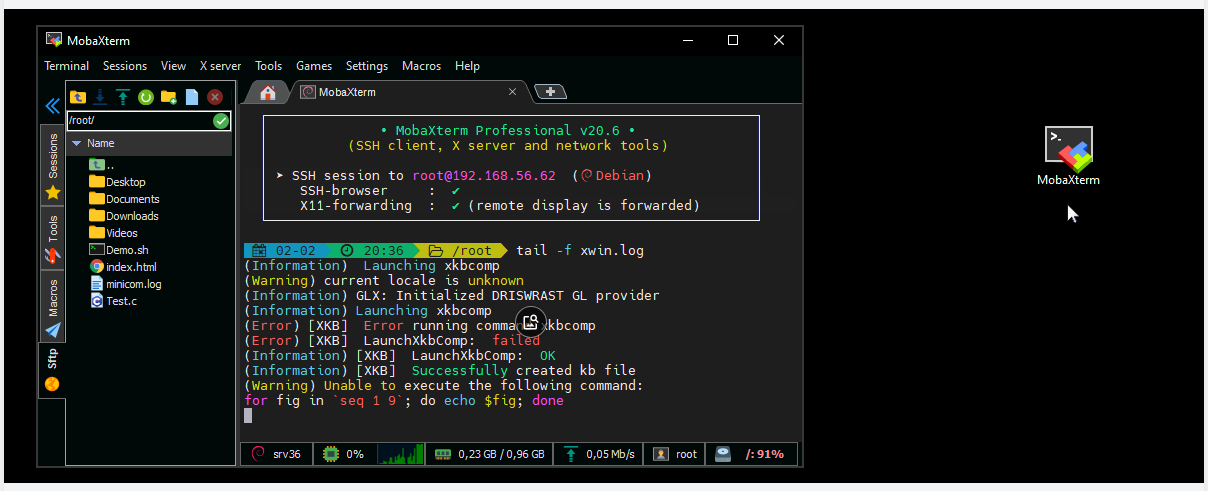Open the Macros side tab
Screen dimensions: 1208x491
point(53,307)
